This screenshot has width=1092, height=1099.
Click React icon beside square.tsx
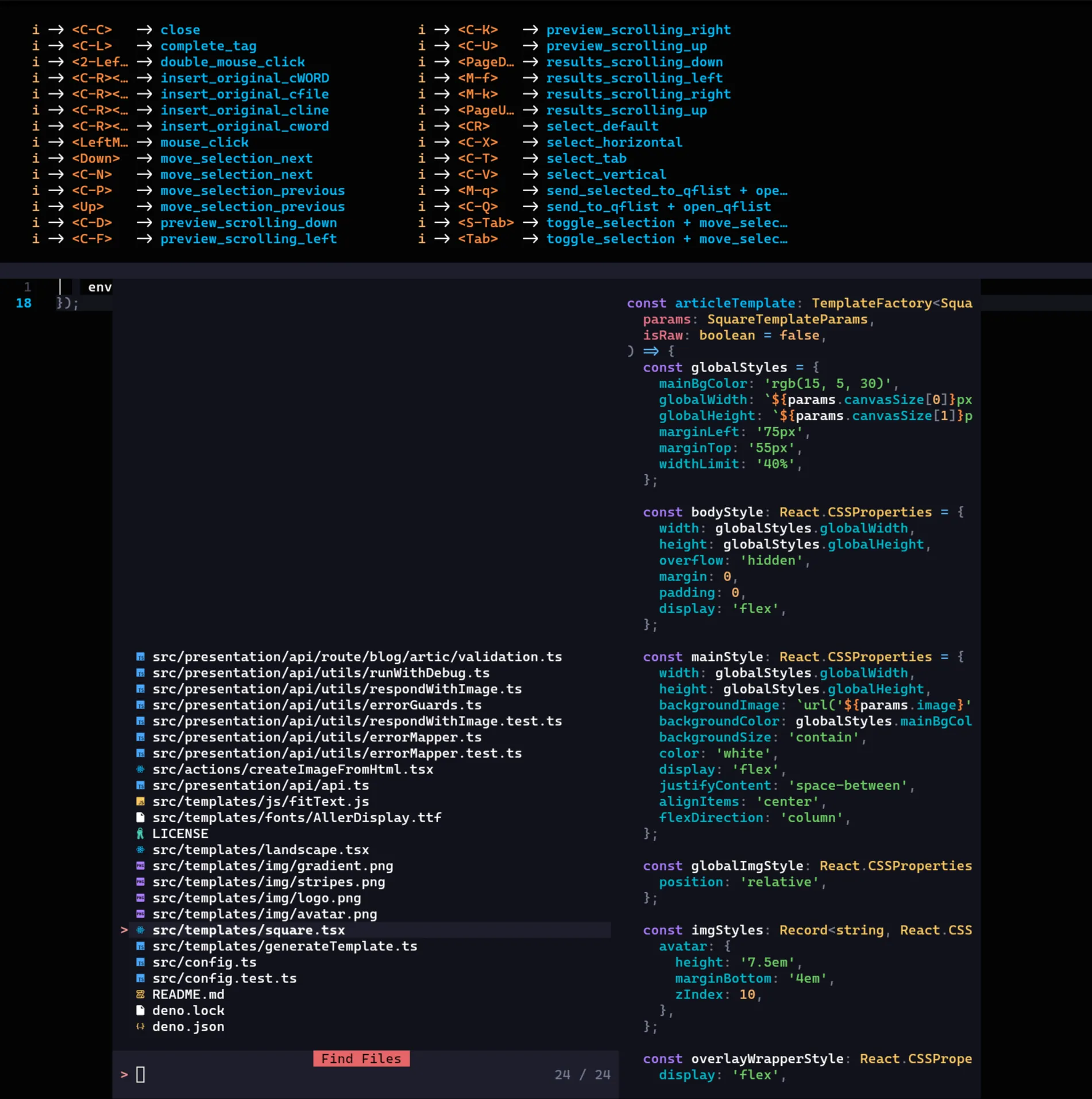140,930
